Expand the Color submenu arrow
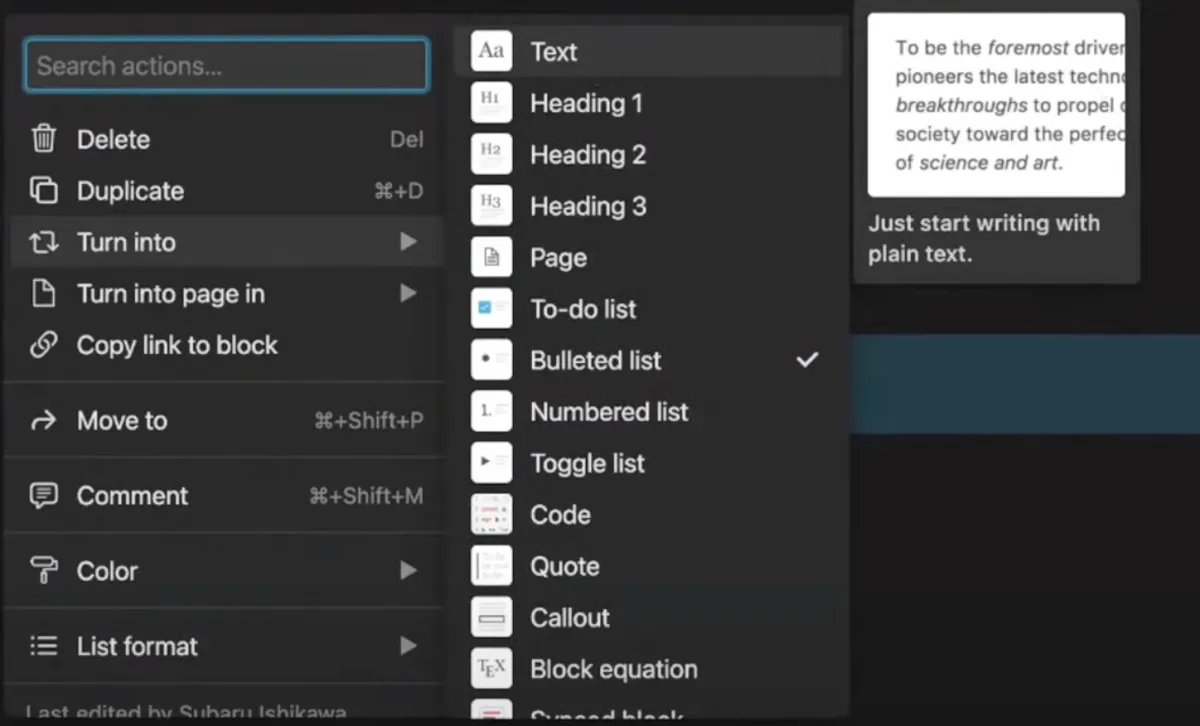This screenshot has width=1200, height=726. (x=408, y=571)
